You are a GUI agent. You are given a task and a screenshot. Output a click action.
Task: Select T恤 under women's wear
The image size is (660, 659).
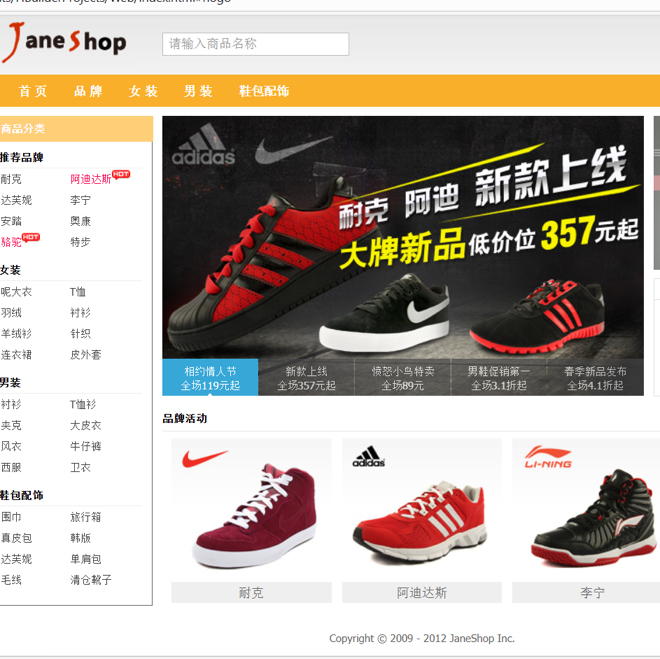(x=78, y=292)
